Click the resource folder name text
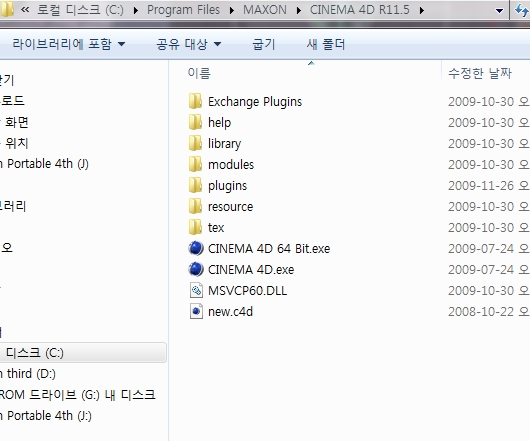530x441 pixels. [x=230, y=206]
